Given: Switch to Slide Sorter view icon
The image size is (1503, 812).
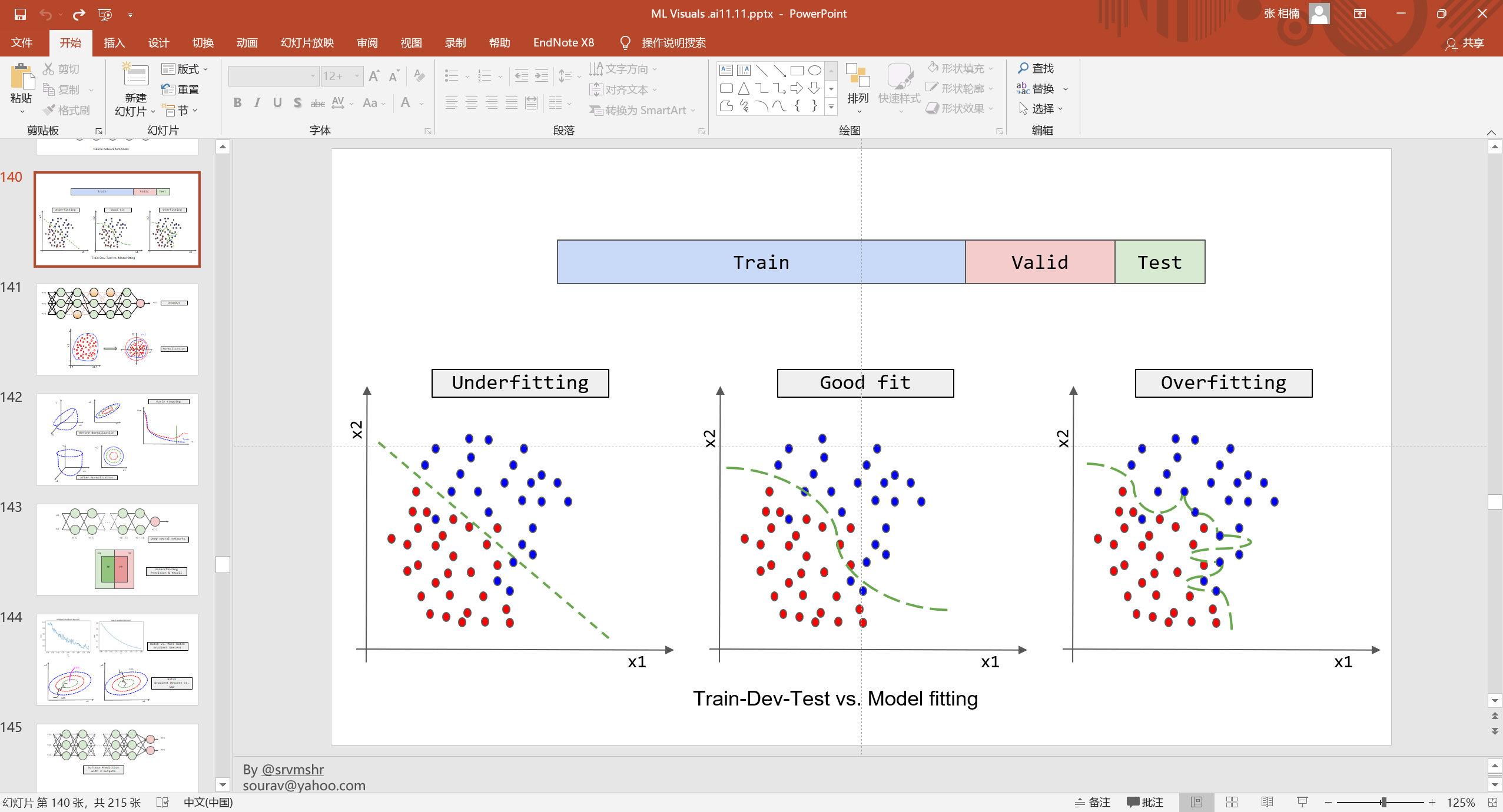Looking at the screenshot, I should [x=1232, y=802].
